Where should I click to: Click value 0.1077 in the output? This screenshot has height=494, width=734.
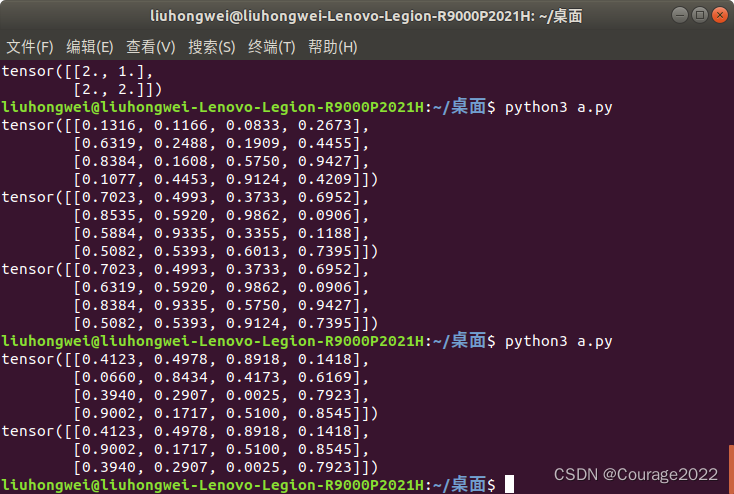pos(109,179)
